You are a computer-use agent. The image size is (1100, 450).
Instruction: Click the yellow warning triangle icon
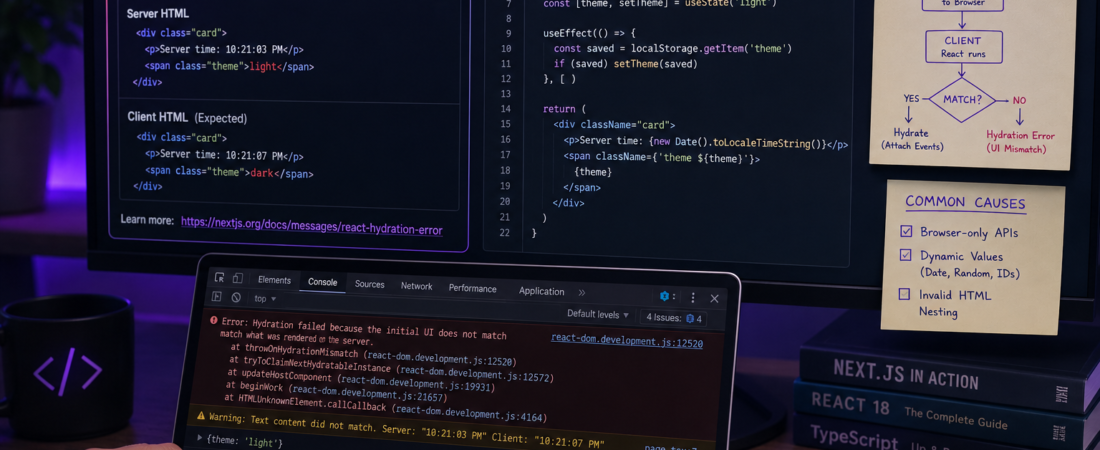(x=201, y=416)
